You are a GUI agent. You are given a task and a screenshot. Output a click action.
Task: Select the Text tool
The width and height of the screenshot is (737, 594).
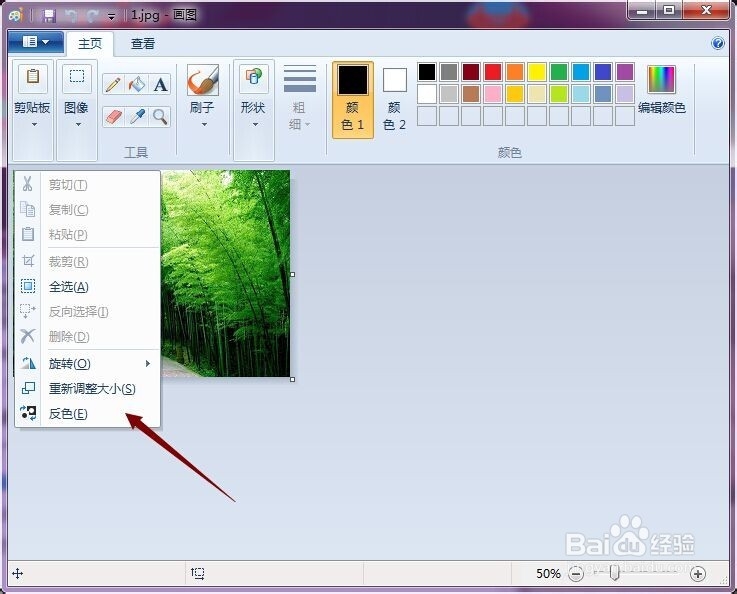(x=160, y=85)
